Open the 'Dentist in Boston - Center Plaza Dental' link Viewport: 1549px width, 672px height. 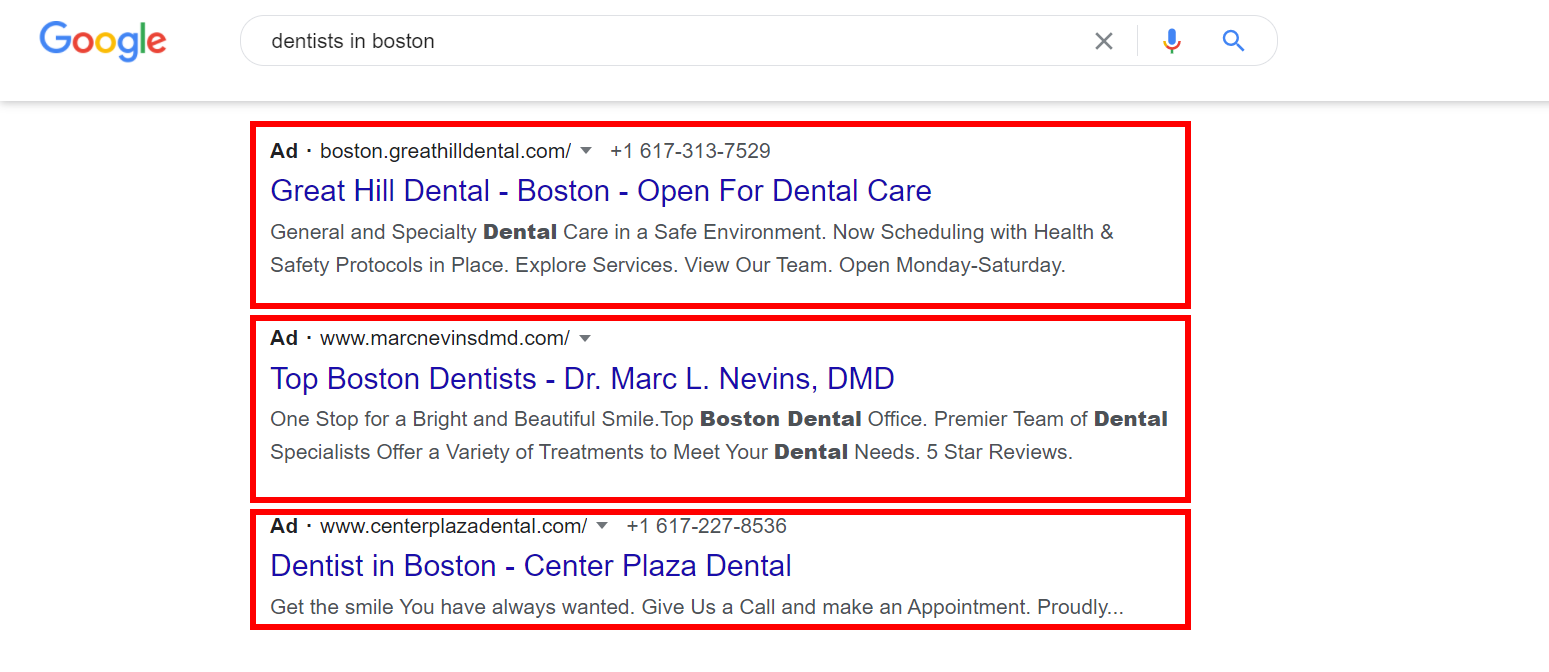pyautogui.click(x=531, y=566)
